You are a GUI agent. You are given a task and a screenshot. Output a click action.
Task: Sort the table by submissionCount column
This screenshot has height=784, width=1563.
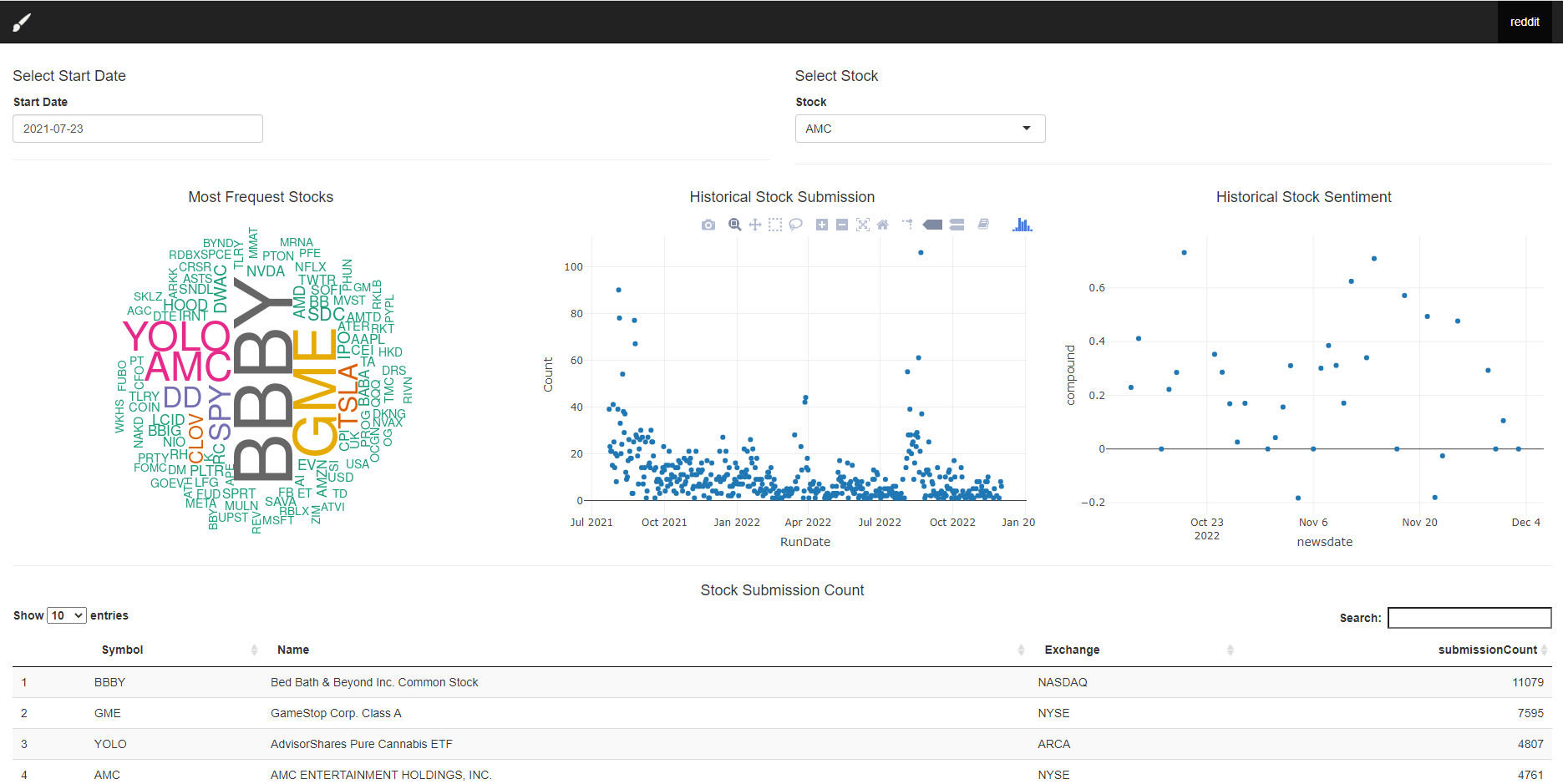coord(1487,650)
